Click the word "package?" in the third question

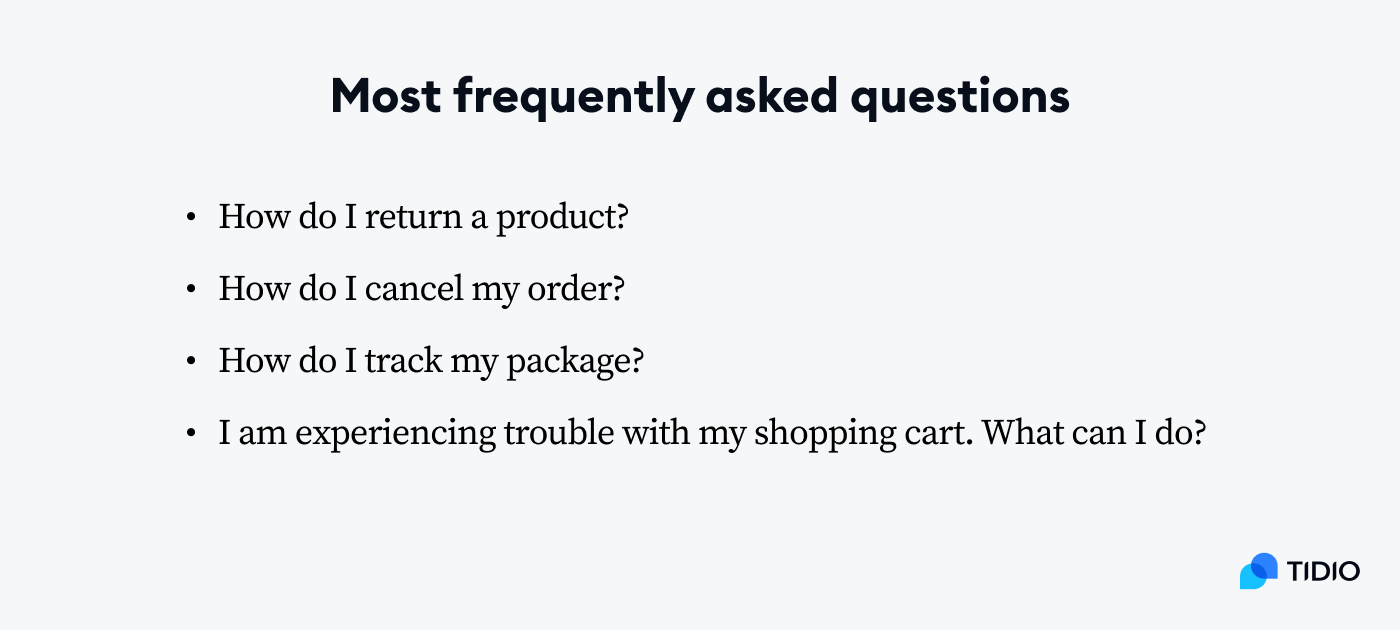point(574,363)
